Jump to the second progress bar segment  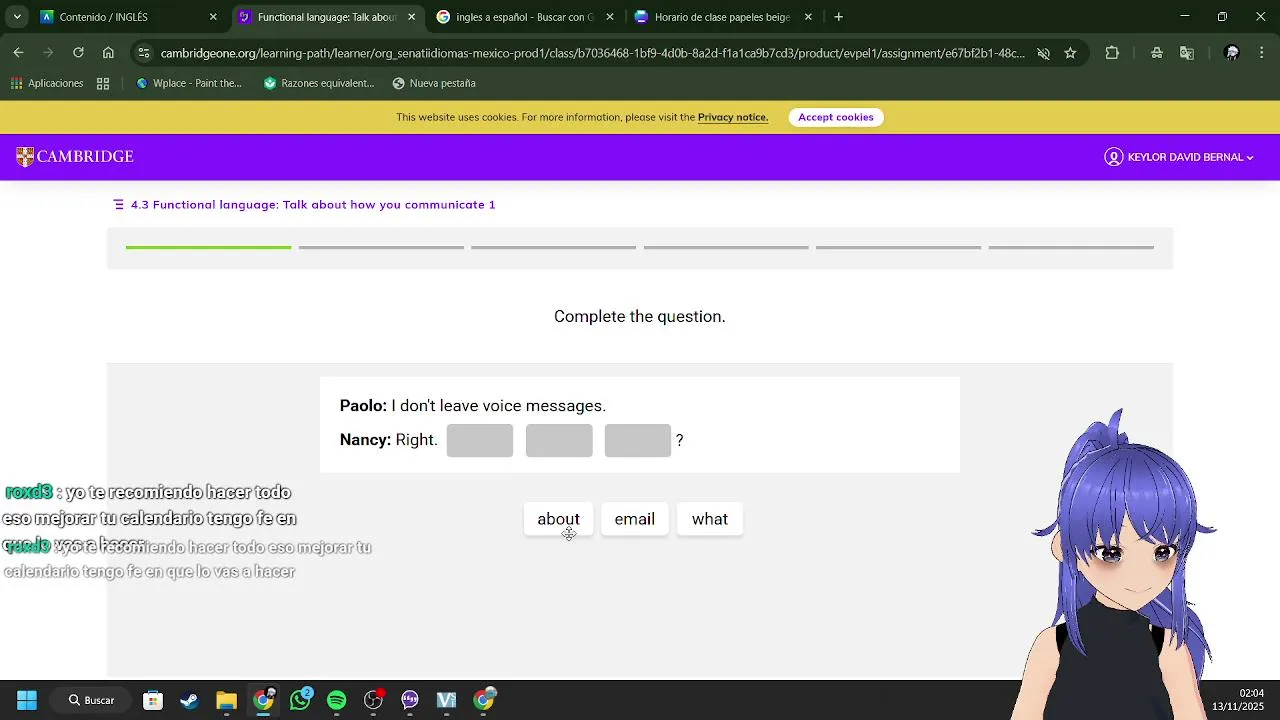pos(381,247)
